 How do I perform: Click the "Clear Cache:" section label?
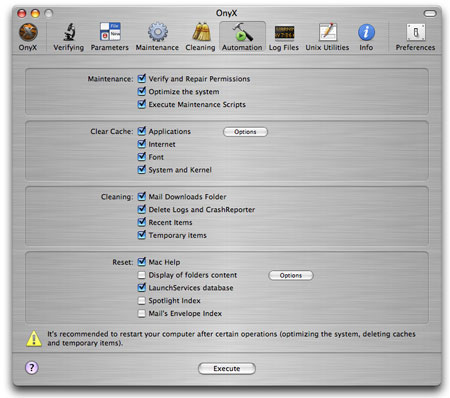click(112, 131)
